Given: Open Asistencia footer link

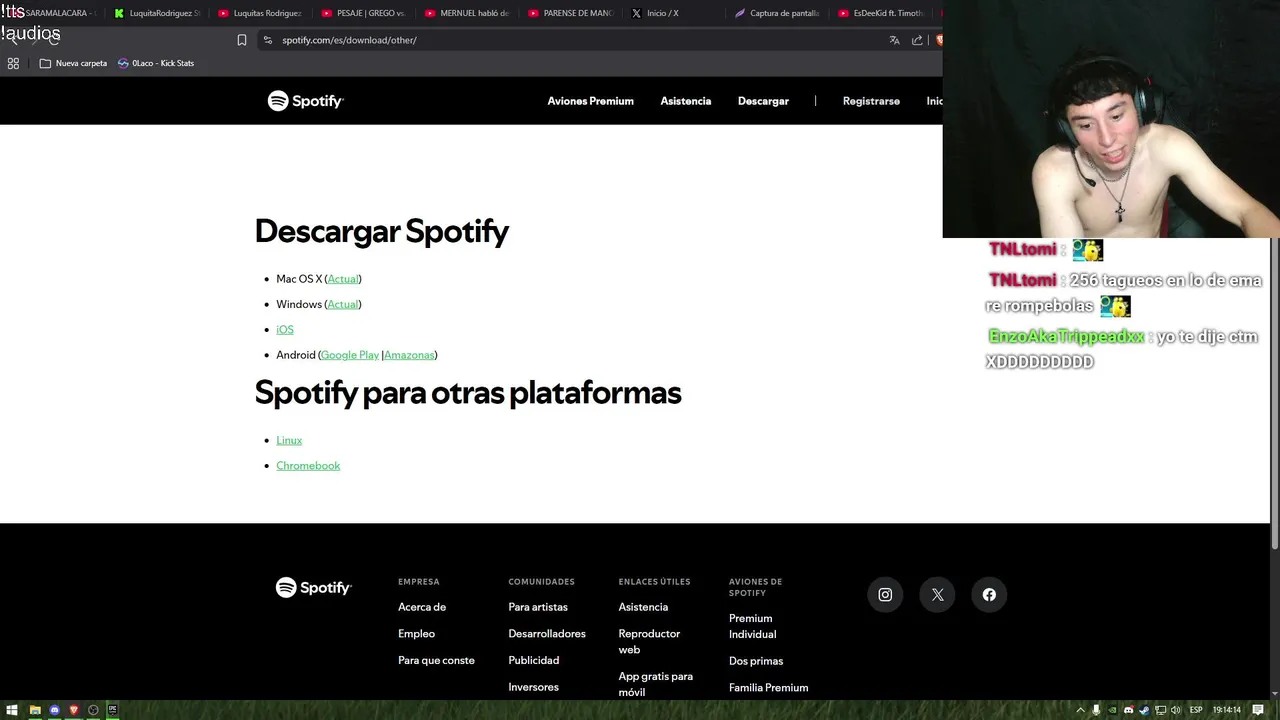Looking at the screenshot, I should point(643,607).
